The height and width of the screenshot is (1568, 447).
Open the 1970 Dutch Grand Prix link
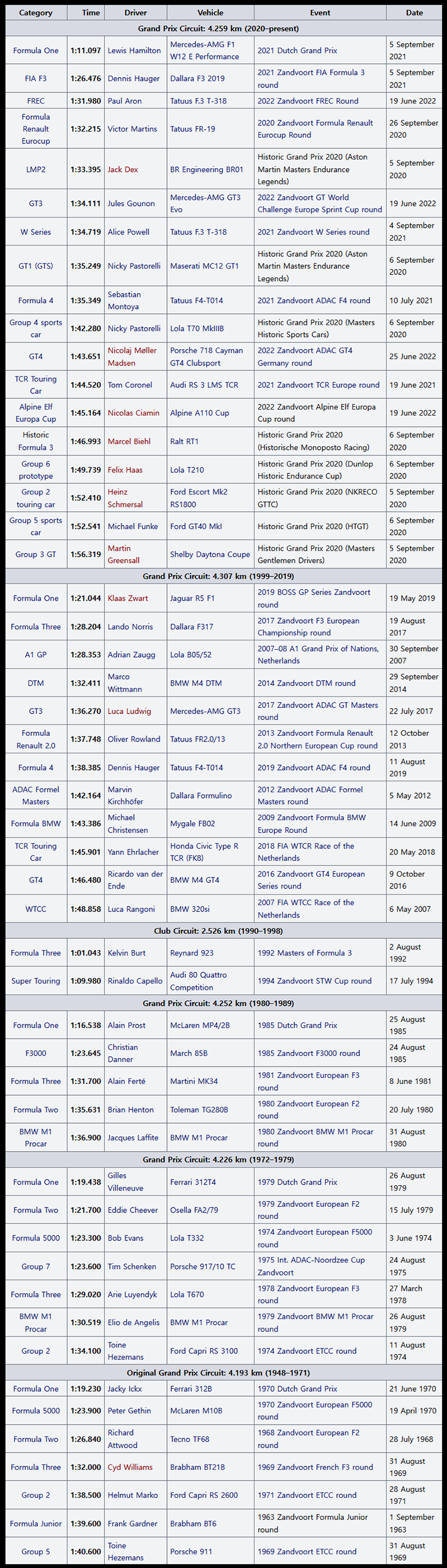297,1389
